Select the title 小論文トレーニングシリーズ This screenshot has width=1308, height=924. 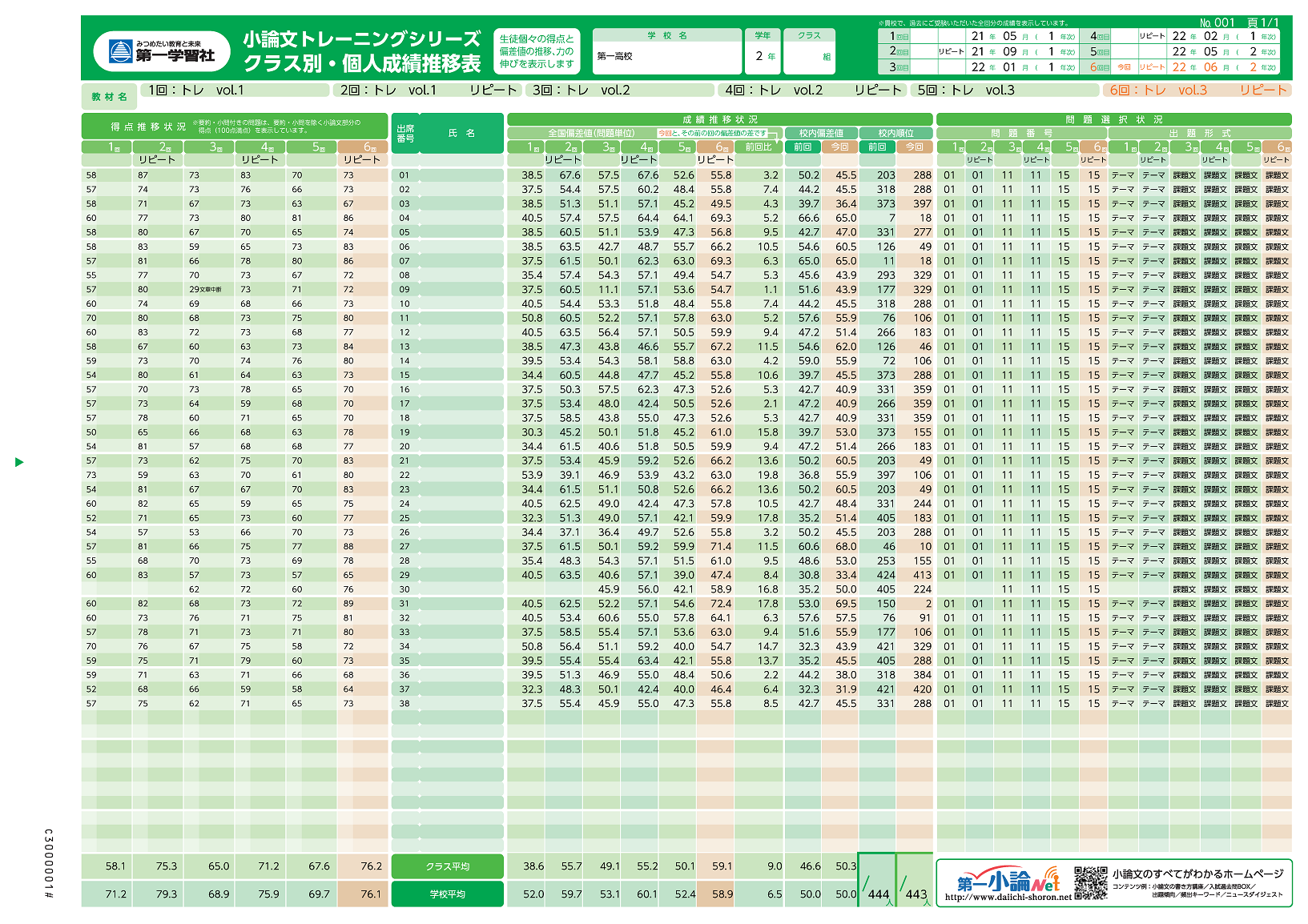pyautogui.click(x=361, y=39)
